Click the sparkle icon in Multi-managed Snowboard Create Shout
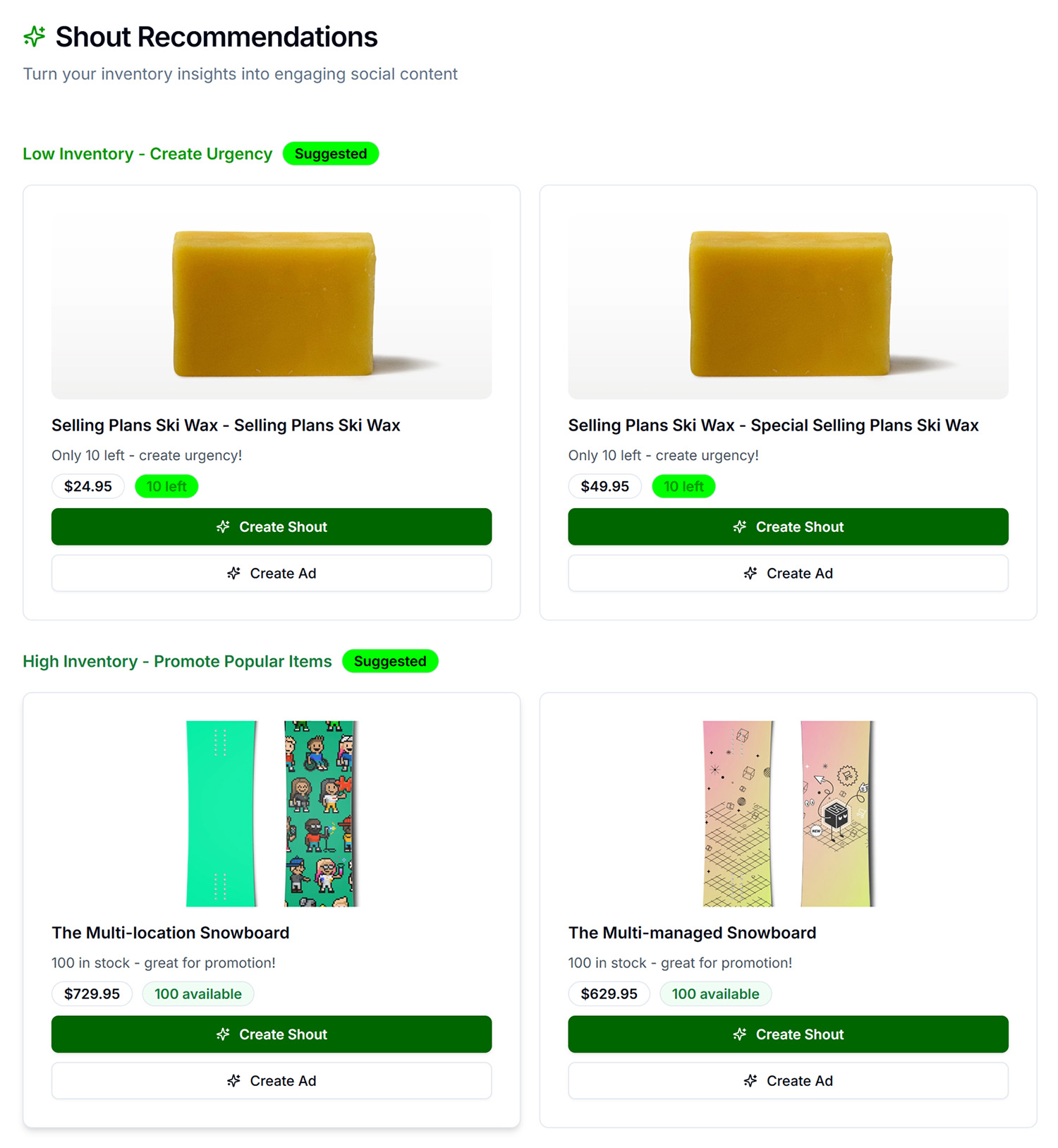 739,1034
